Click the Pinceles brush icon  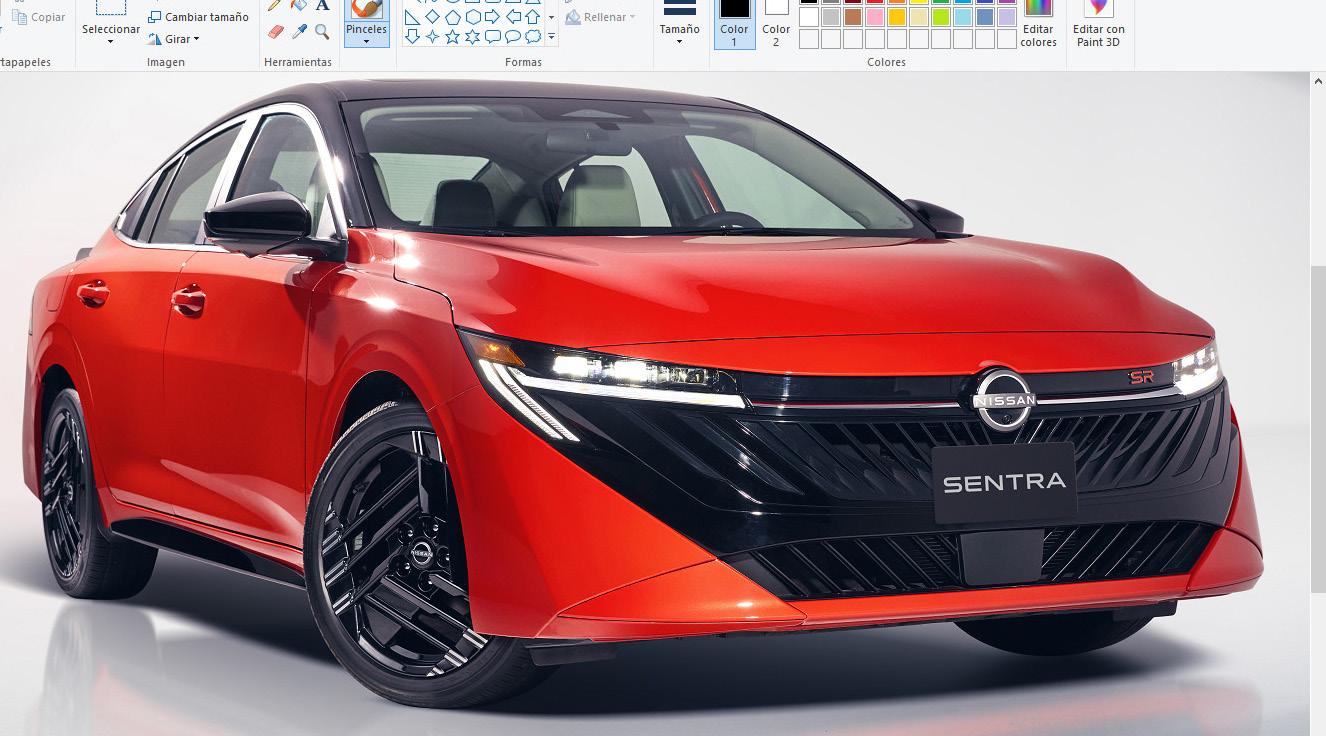click(x=366, y=8)
